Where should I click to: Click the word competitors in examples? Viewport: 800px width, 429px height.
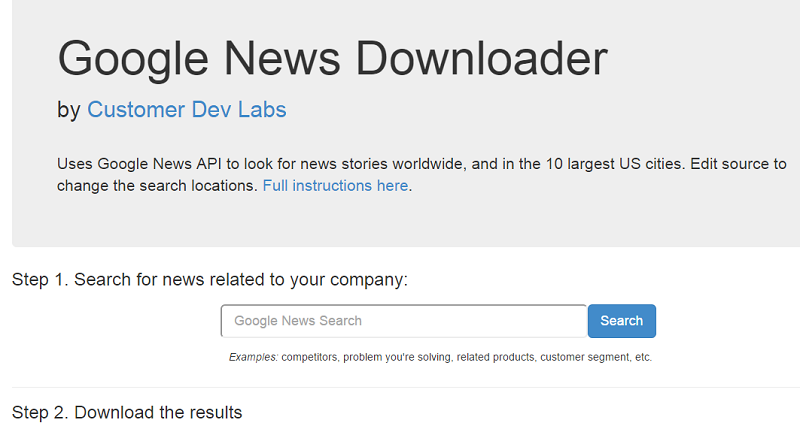point(309,357)
